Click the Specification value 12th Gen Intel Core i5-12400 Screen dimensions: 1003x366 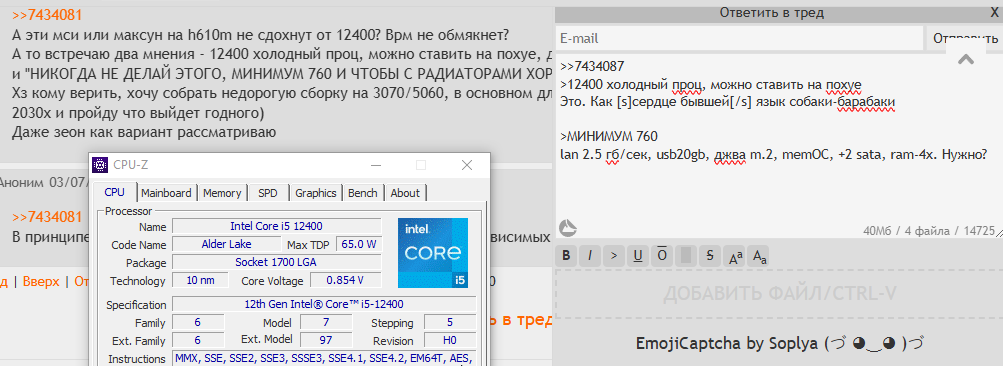click(324, 305)
